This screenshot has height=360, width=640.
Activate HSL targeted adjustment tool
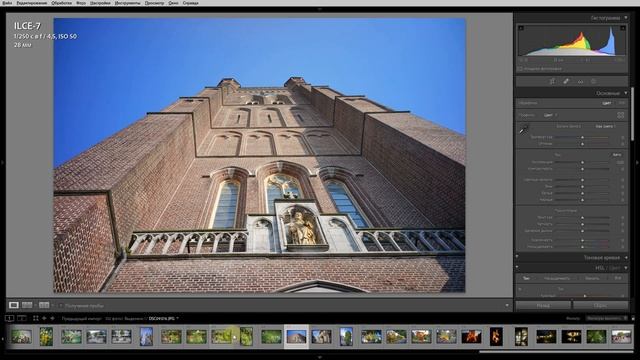point(520,289)
